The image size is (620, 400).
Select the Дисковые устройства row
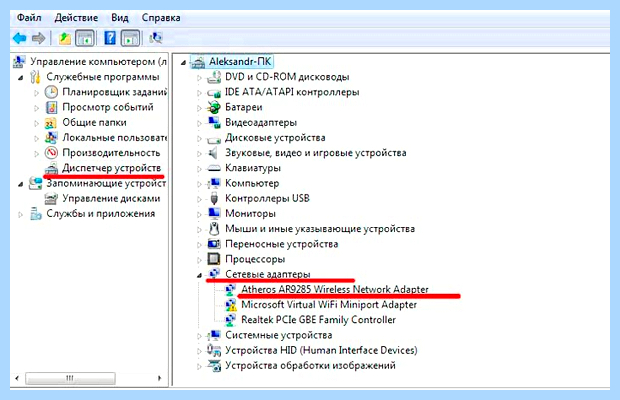pyautogui.click(x=275, y=138)
